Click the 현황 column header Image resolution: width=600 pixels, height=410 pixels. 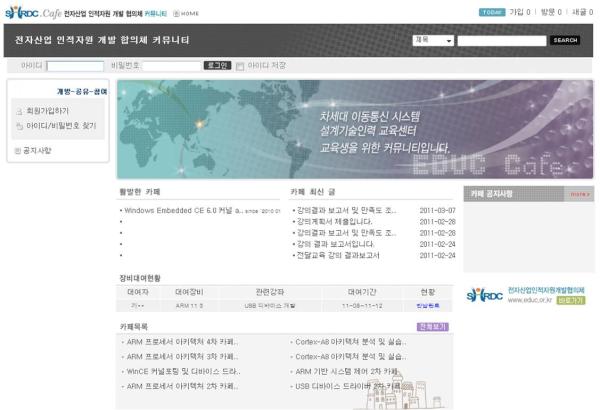coord(428,292)
